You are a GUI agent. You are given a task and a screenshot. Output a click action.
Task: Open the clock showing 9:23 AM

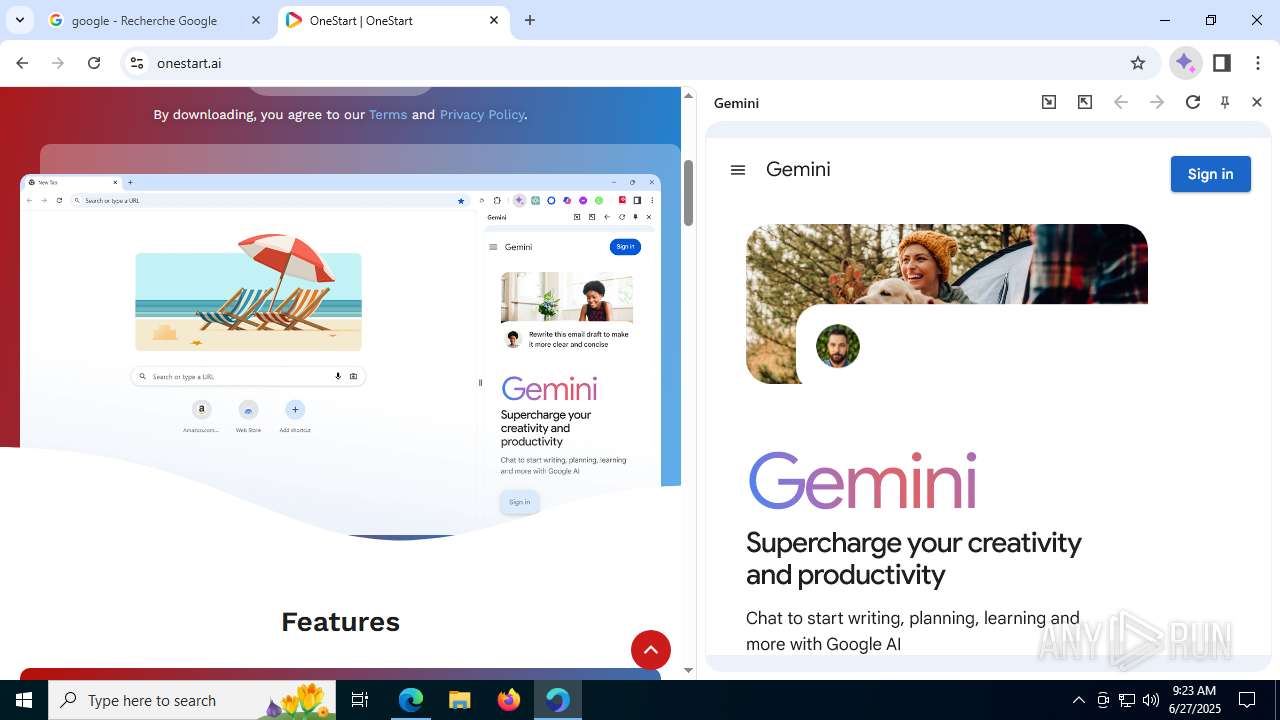coord(1194,700)
